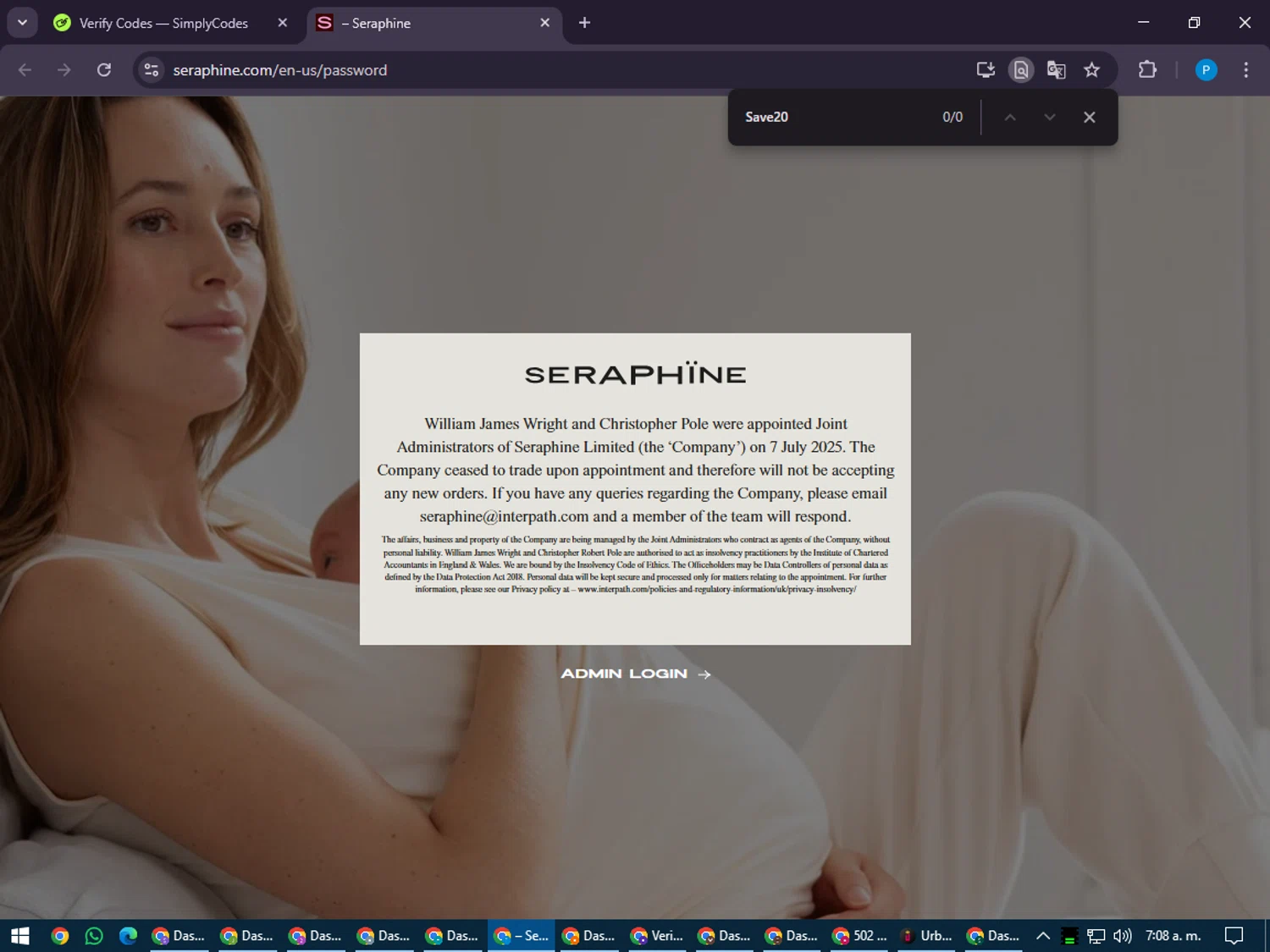
Task: Click the Seraphine logo in the notice
Action: click(x=635, y=373)
